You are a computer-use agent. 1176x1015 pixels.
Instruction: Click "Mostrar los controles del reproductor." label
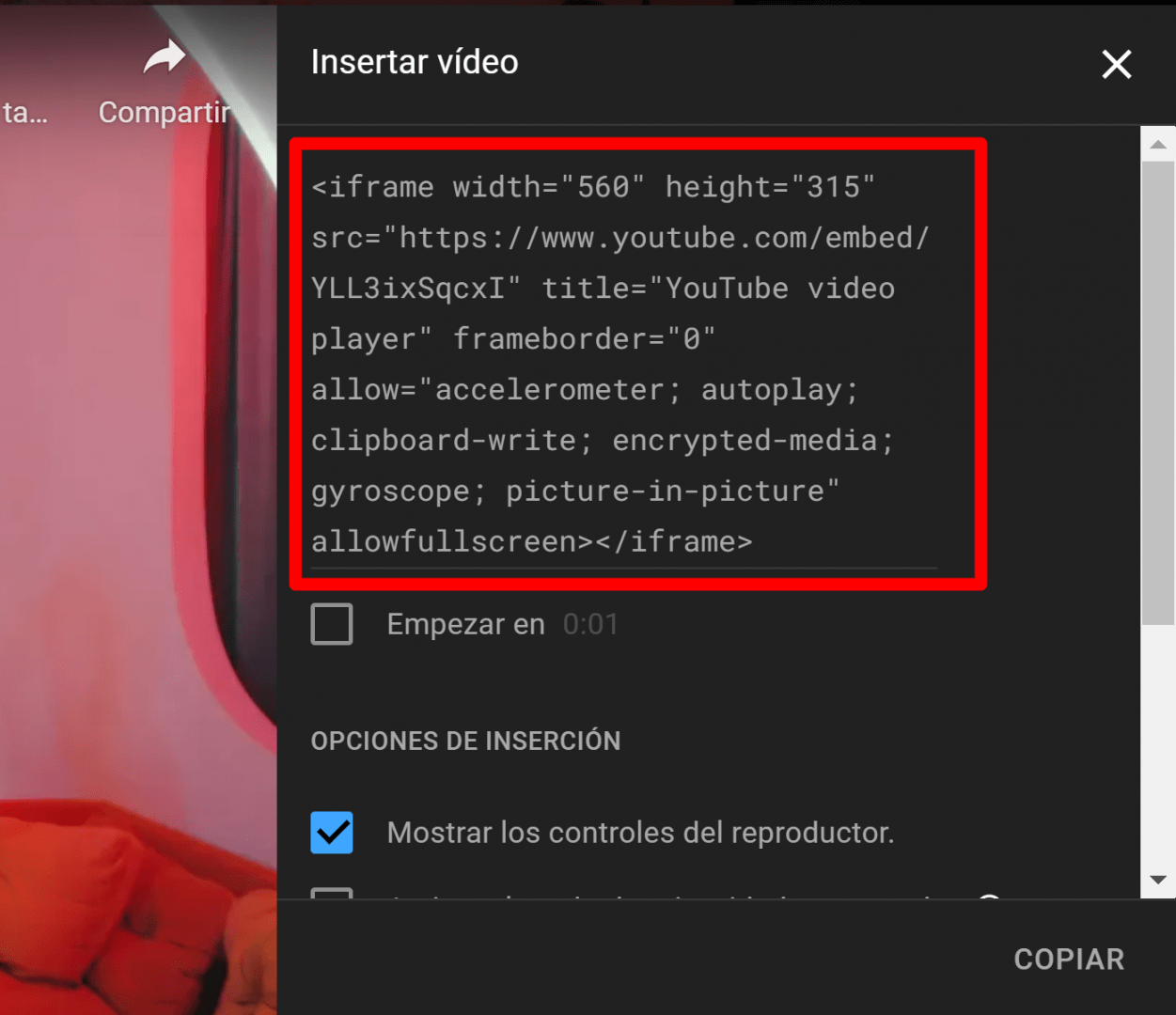click(x=640, y=833)
